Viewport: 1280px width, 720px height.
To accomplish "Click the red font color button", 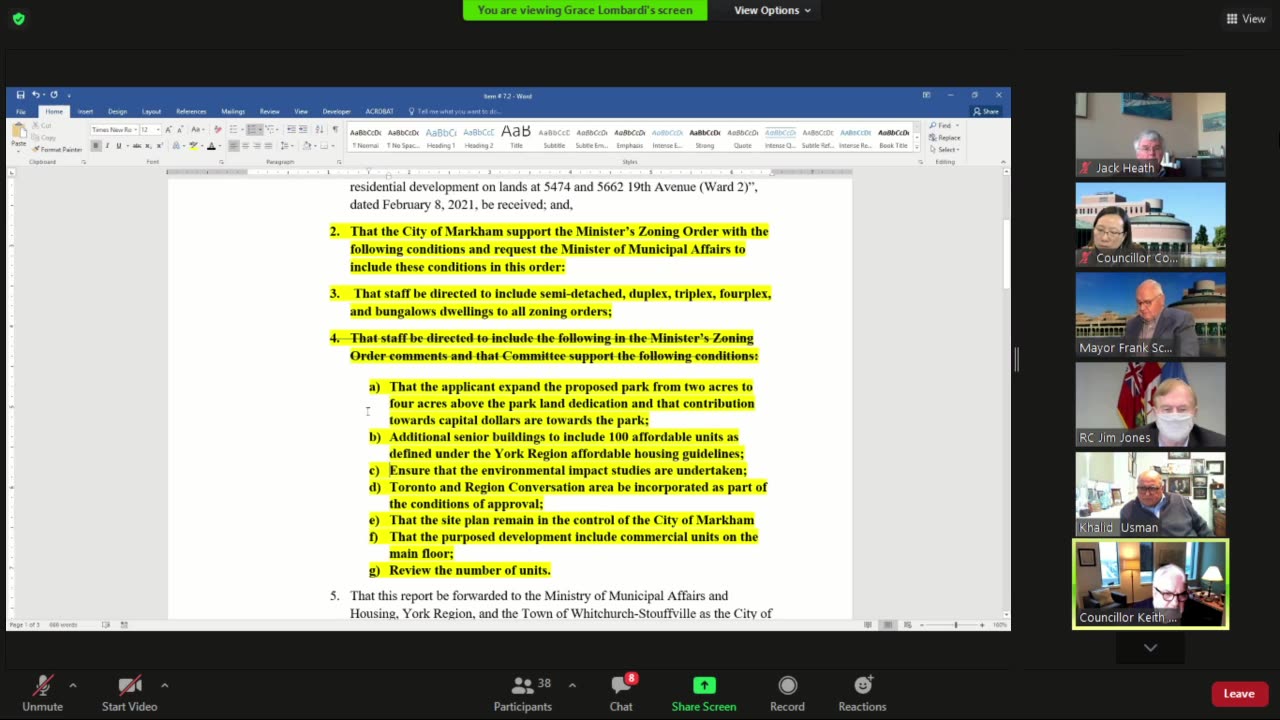I will [x=211, y=146].
